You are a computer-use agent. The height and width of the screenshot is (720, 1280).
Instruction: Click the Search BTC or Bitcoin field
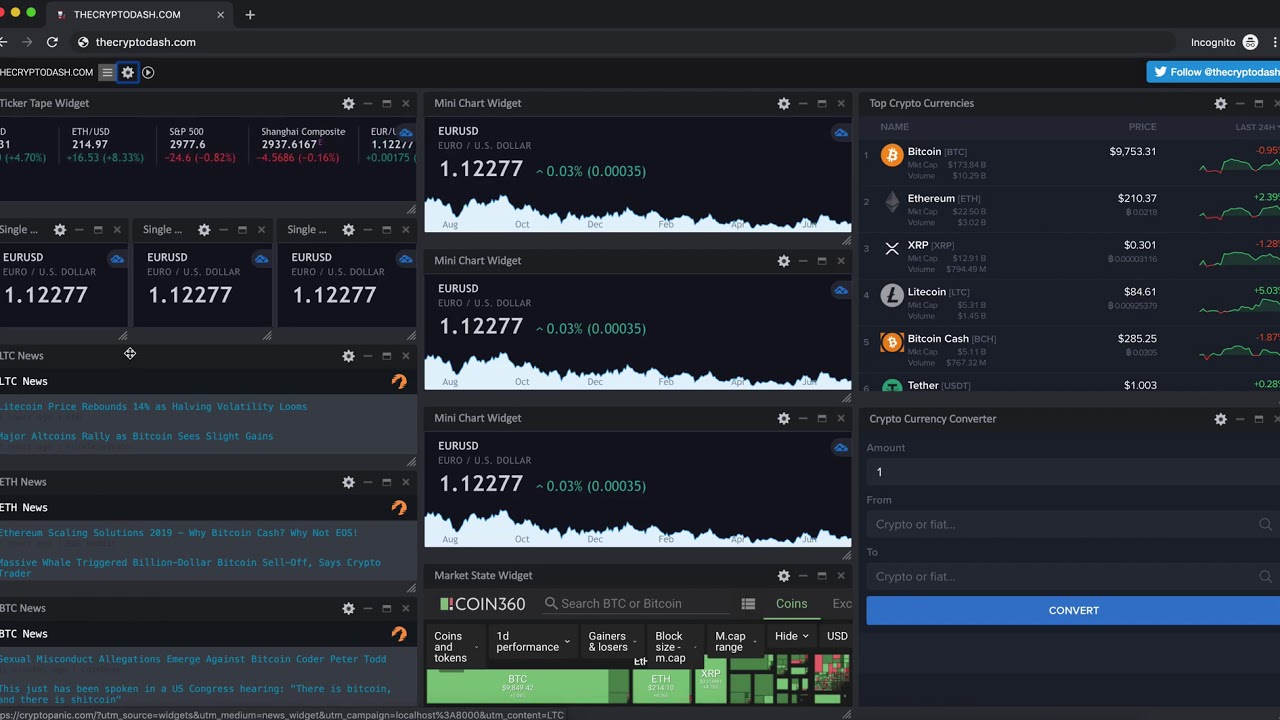pyautogui.click(x=636, y=604)
